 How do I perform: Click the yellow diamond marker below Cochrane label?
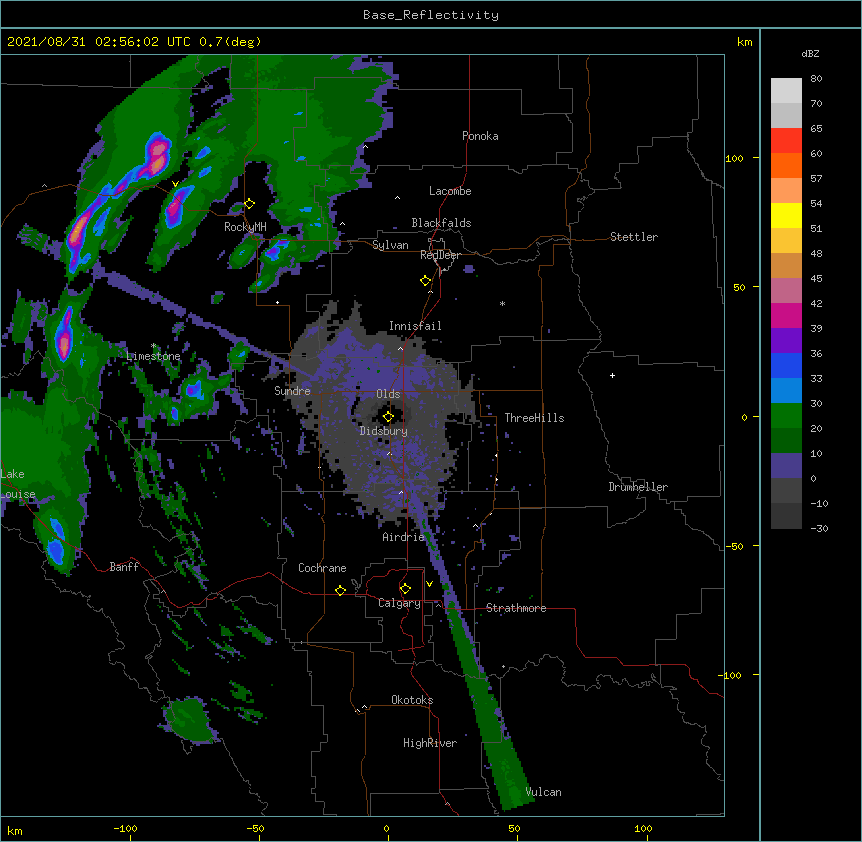click(340, 590)
